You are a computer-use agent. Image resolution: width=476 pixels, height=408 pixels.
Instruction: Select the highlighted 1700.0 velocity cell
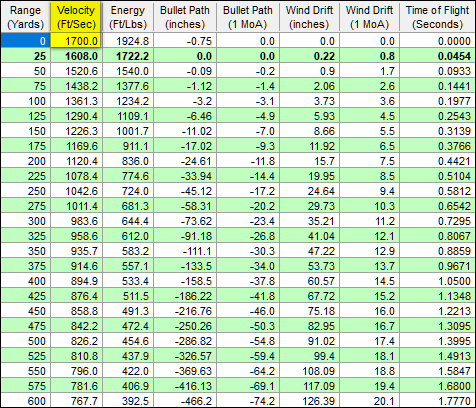76,41
